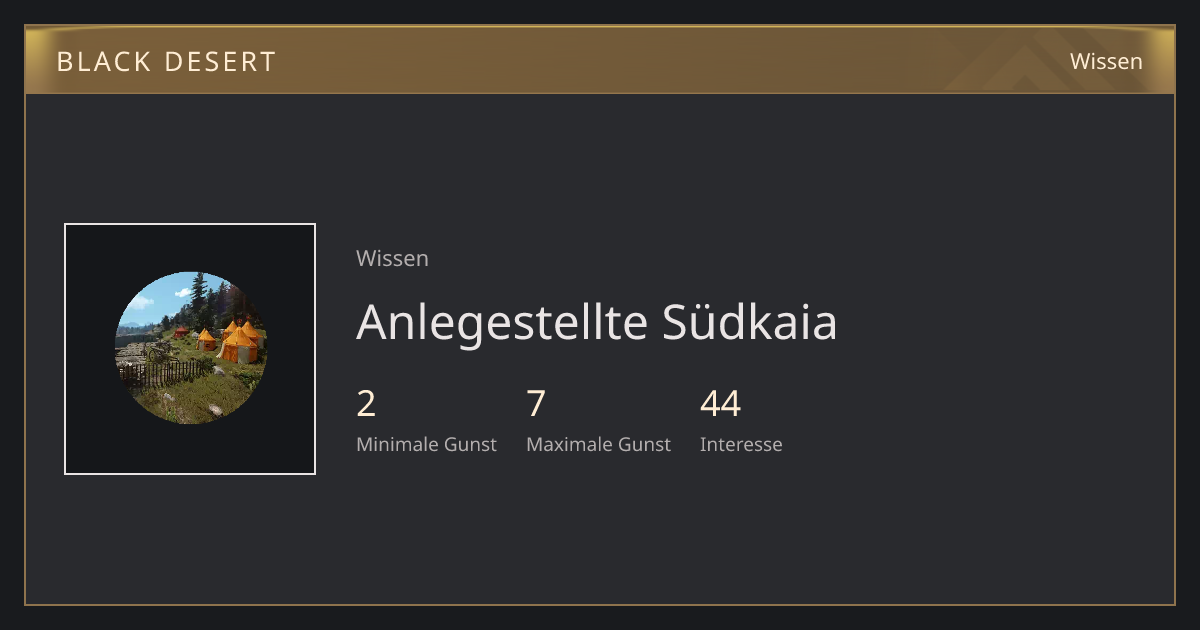Select the Anlegestellte Südkaia title
This screenshot has height=630, width=1200.
[x=596, y=322]
